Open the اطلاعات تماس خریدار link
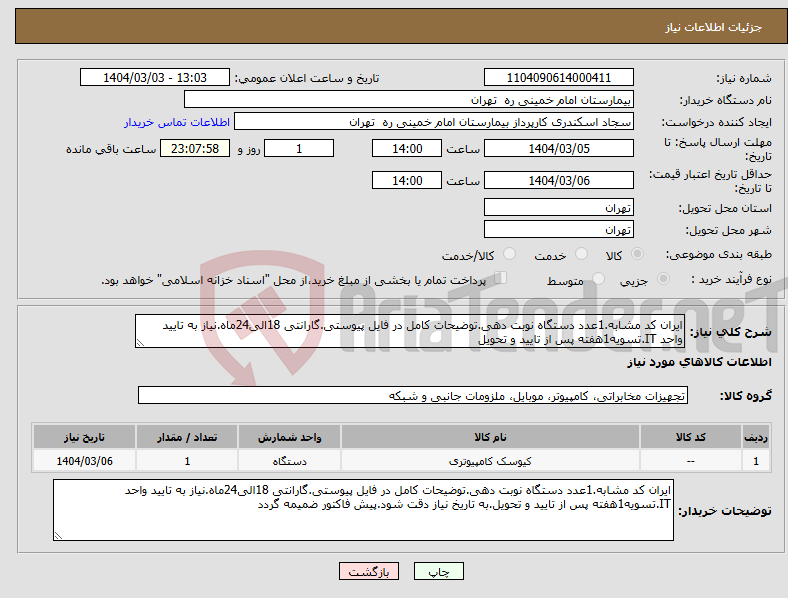 [x=177, y=122]
